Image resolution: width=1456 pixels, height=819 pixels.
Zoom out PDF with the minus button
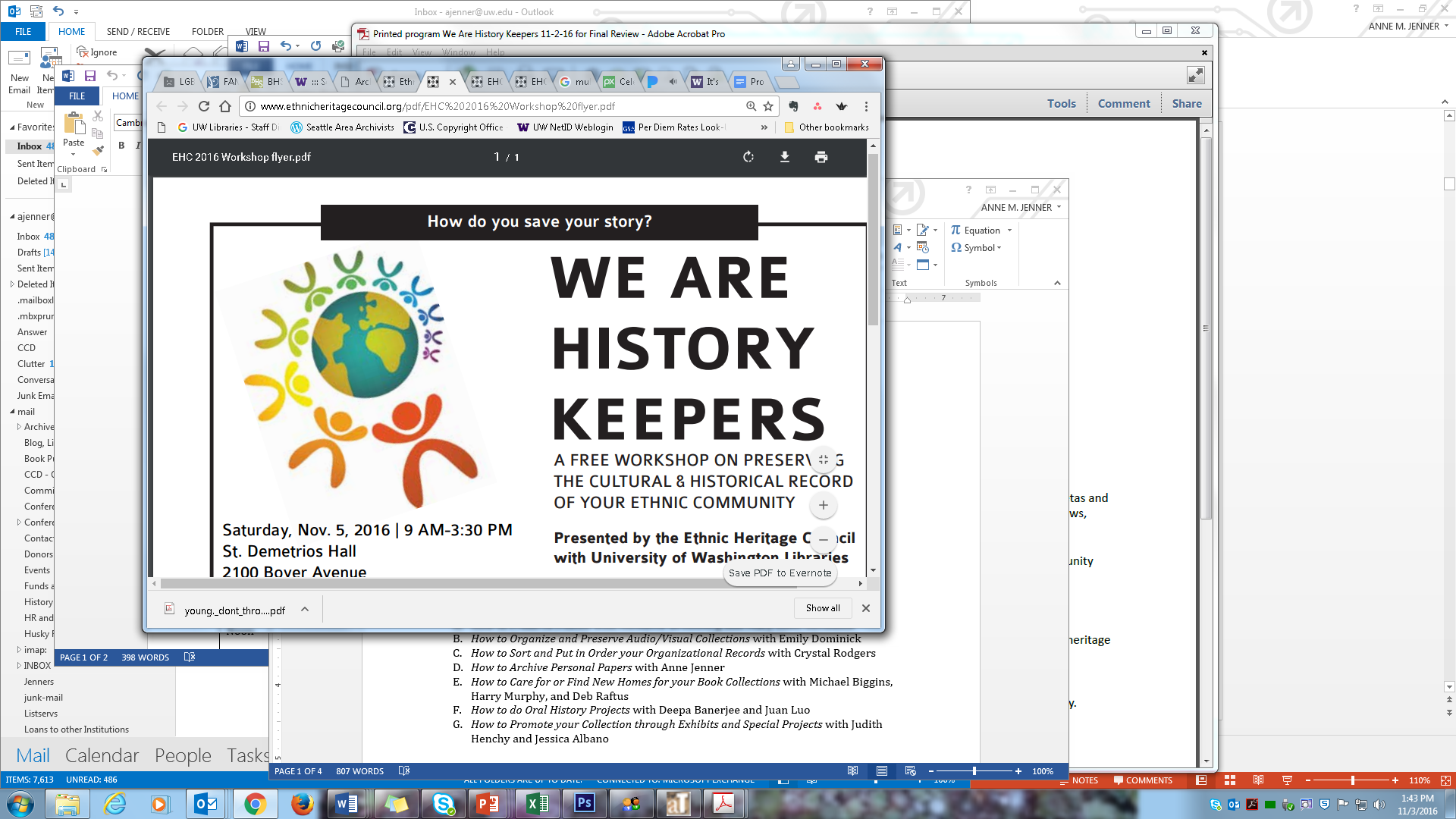[x=824, y=539]
